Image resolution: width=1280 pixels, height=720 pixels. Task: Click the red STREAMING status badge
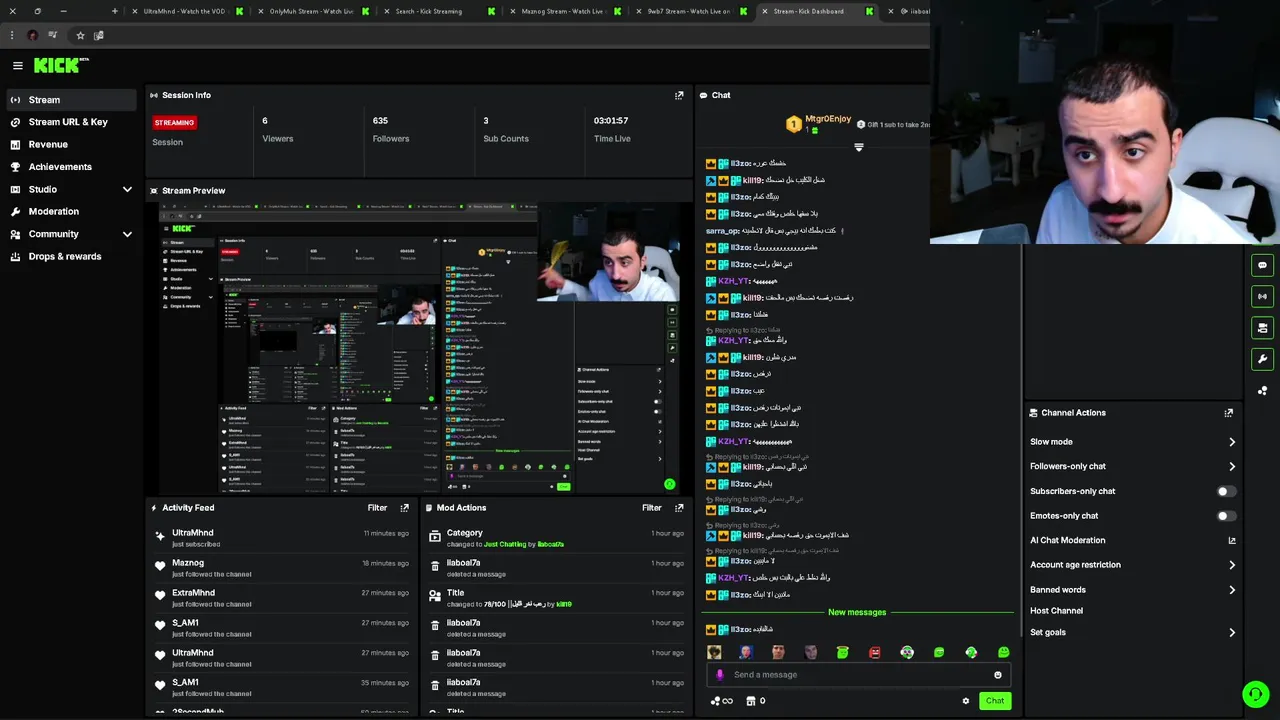[x=174, y=122]
